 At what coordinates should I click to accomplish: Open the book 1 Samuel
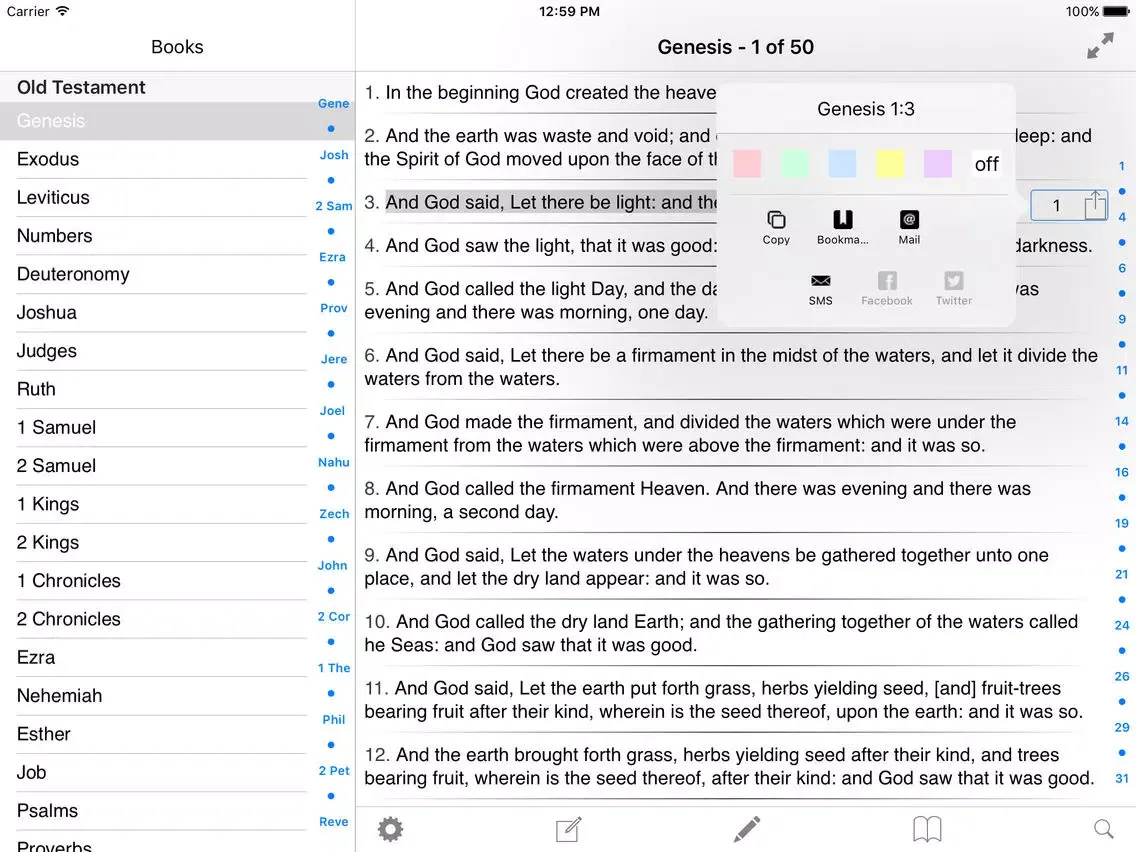tap(154, 428)
